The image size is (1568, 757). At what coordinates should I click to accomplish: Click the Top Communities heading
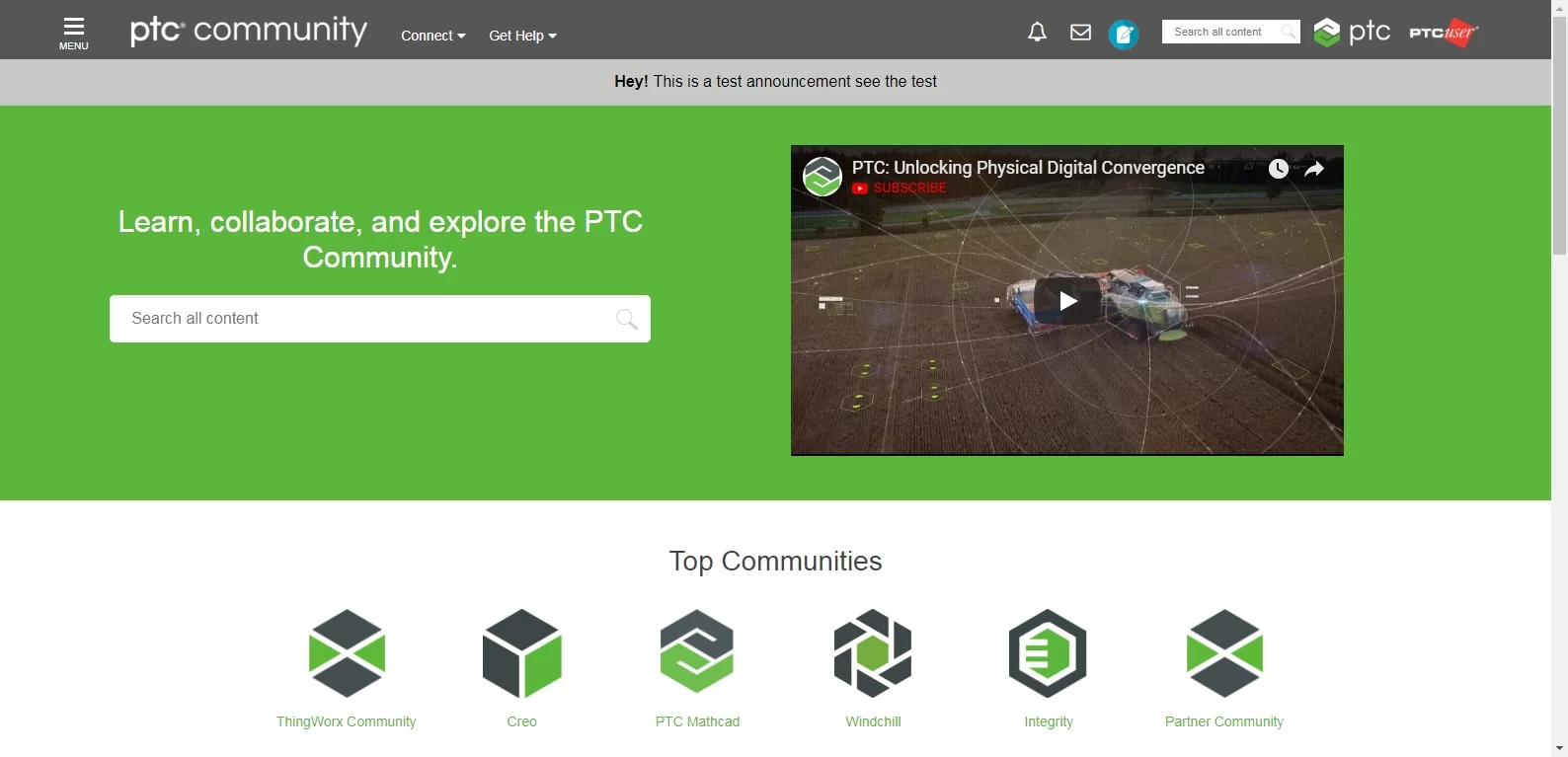pyautogui.click(x=775, y=561)
